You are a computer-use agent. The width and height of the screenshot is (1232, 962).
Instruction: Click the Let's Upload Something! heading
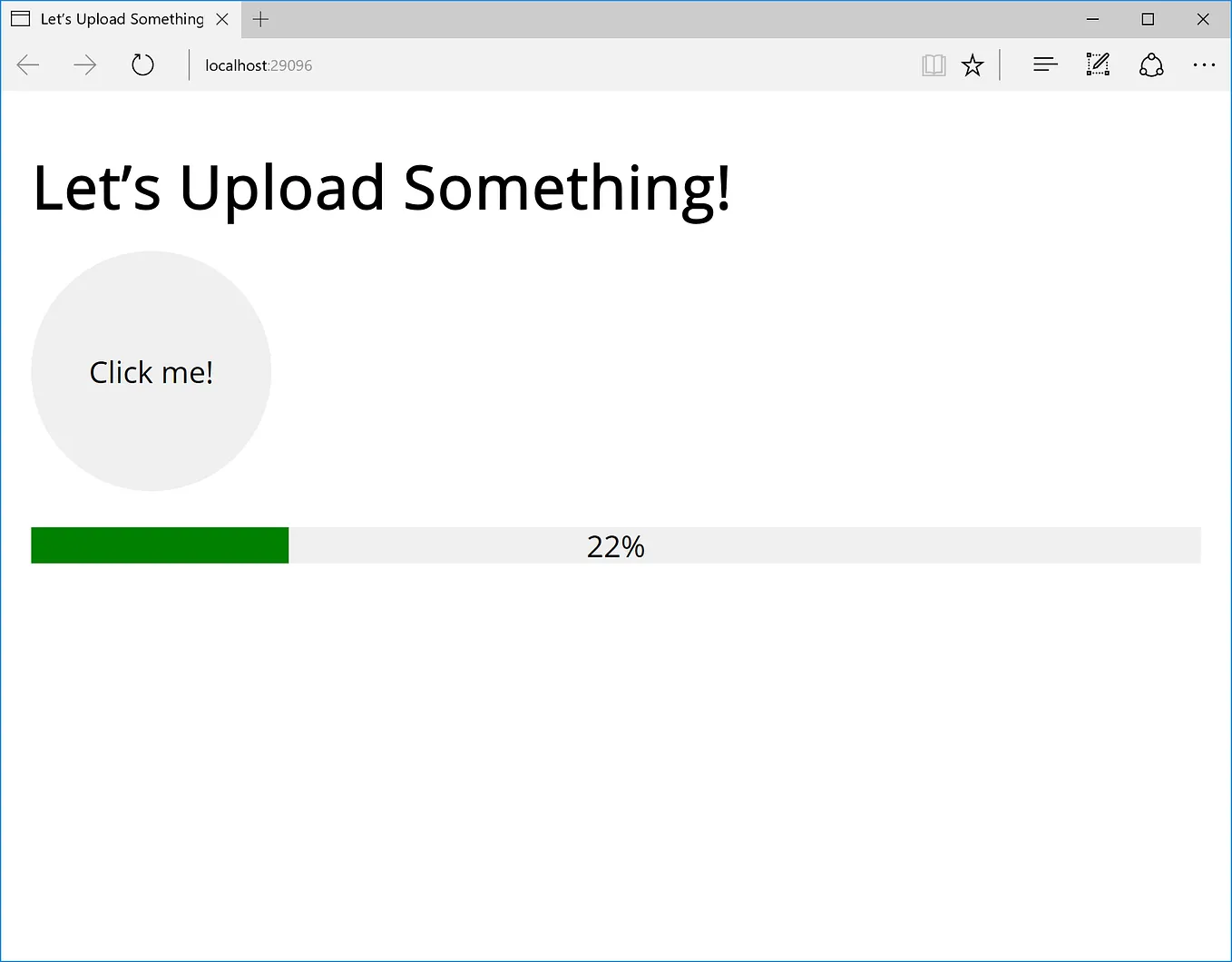point(382,189)
